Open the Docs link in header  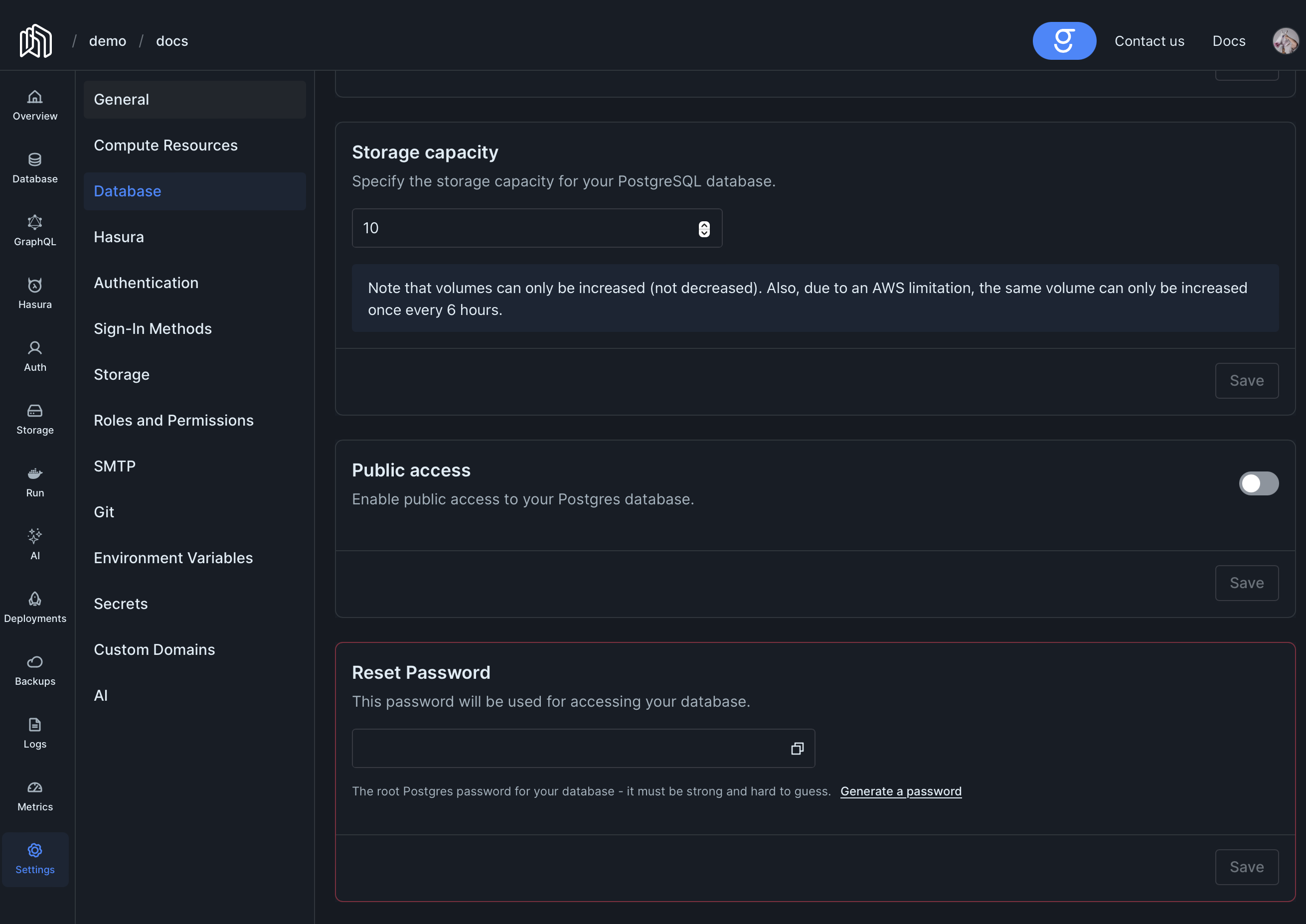(1229, 41)
